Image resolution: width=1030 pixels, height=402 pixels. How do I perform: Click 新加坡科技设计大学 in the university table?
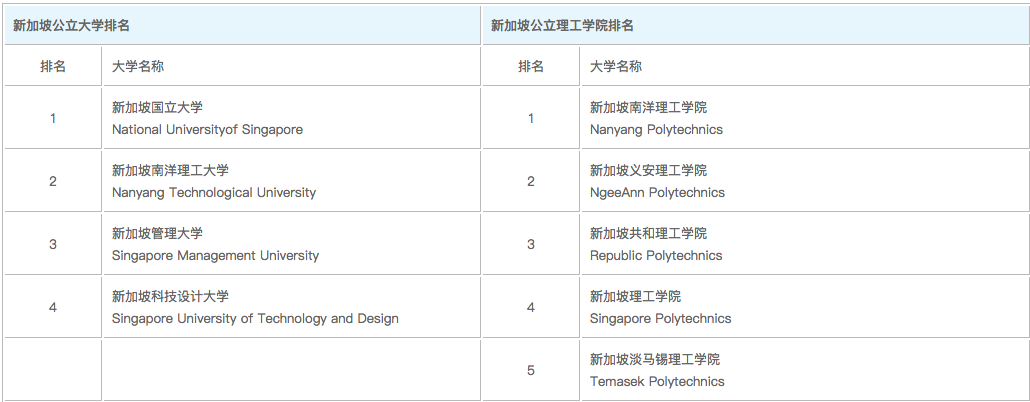tap(170, 296)
